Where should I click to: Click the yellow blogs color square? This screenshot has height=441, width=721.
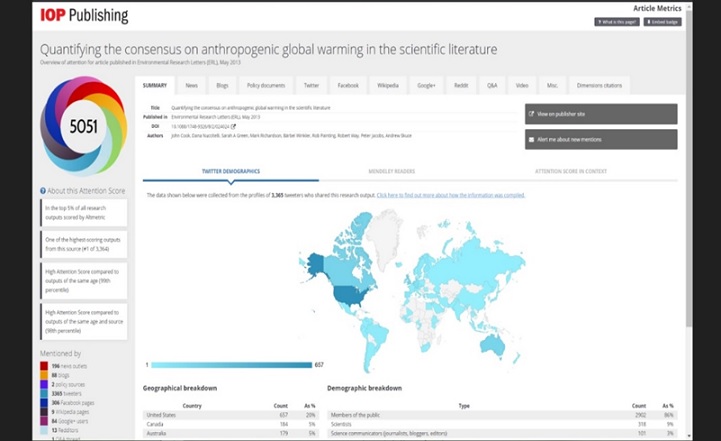[x=43, y=376]
